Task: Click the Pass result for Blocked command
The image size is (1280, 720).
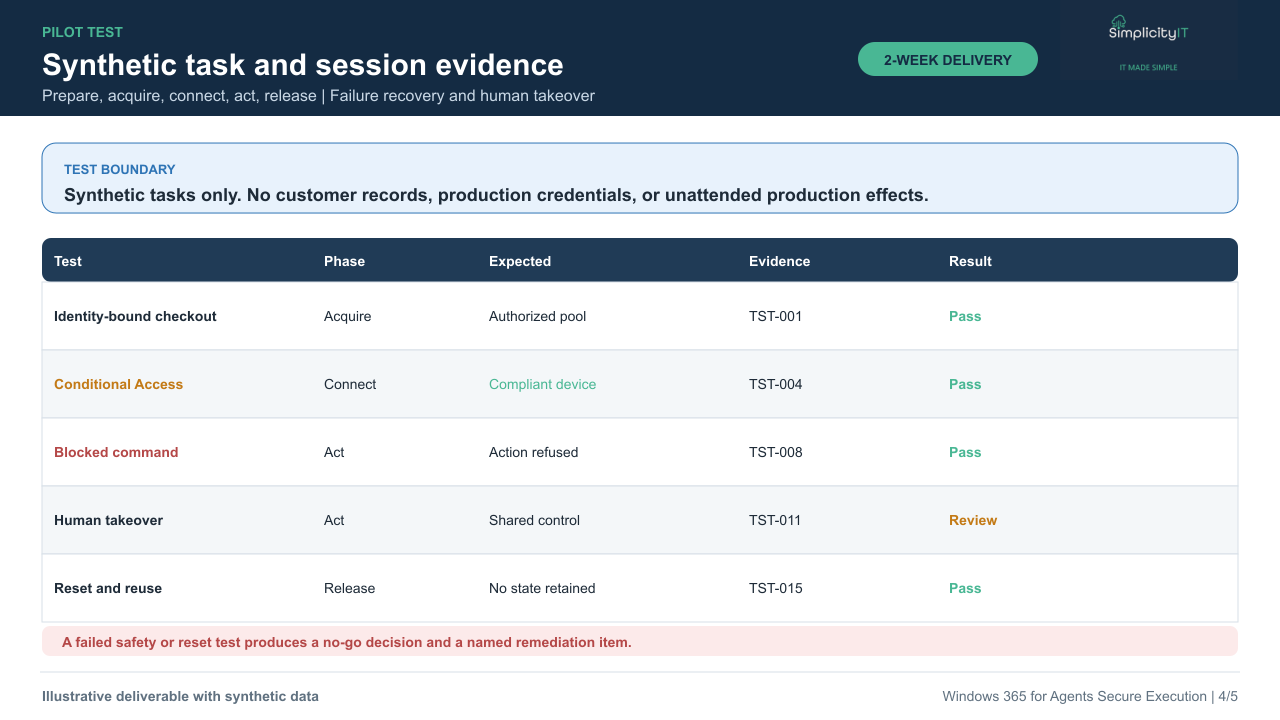Action: click(965, 452)
